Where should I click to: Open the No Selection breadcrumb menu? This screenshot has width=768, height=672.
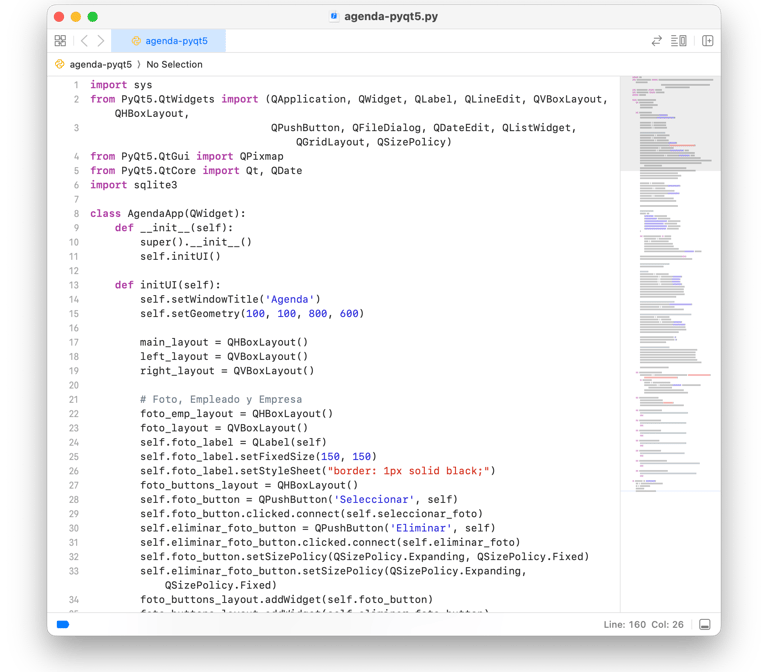tap(174, 65)
